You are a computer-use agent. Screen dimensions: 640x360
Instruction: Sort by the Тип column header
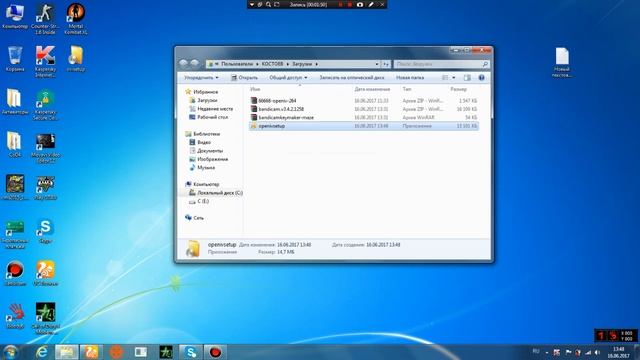coord(407,89)
